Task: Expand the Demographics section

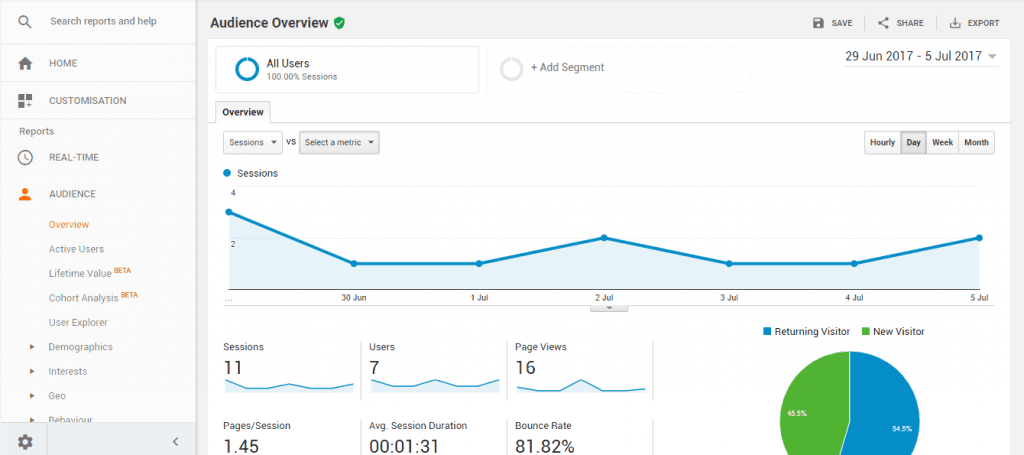Action: (32, 347)
